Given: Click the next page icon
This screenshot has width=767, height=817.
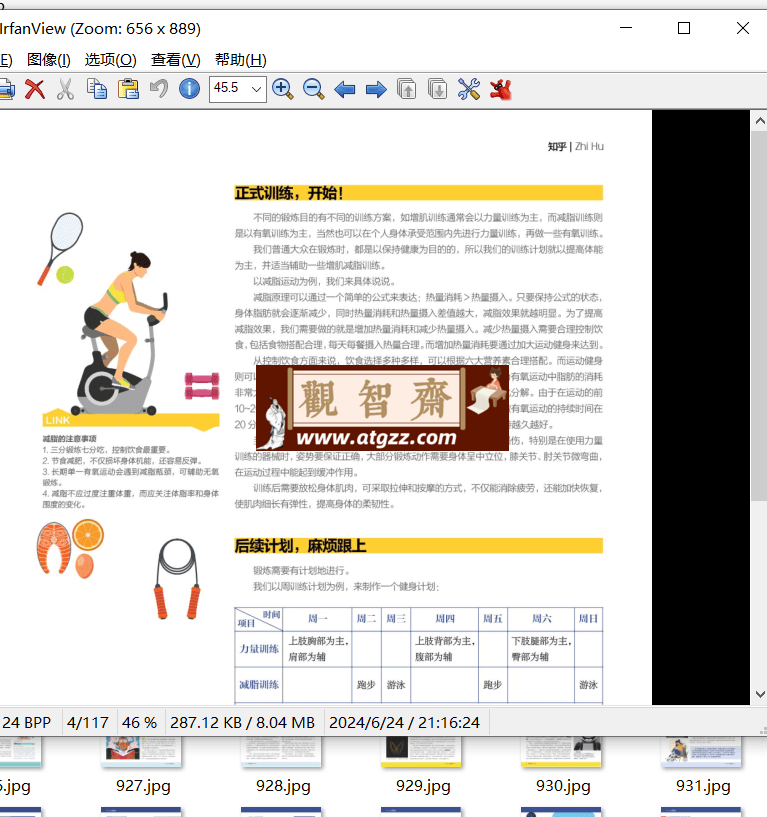Looking at the screenshot, I should click(438, 89).
